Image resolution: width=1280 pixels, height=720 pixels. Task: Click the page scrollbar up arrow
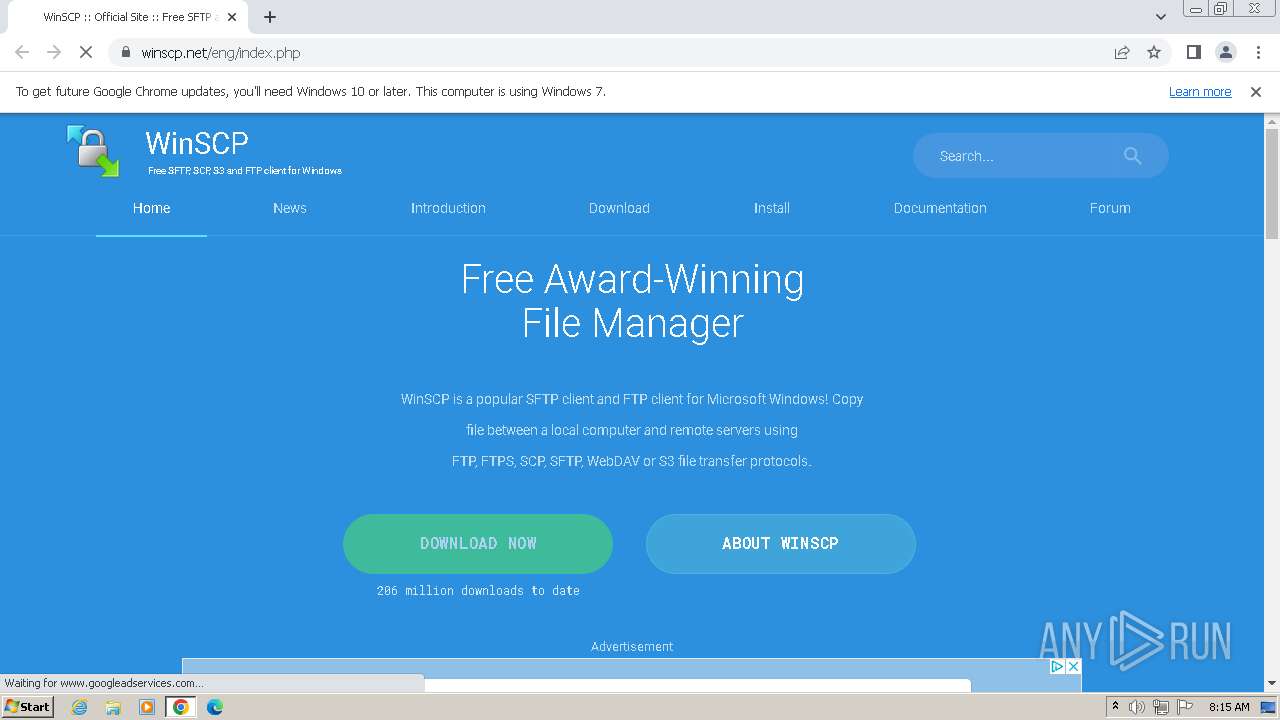pos(1272,121)
